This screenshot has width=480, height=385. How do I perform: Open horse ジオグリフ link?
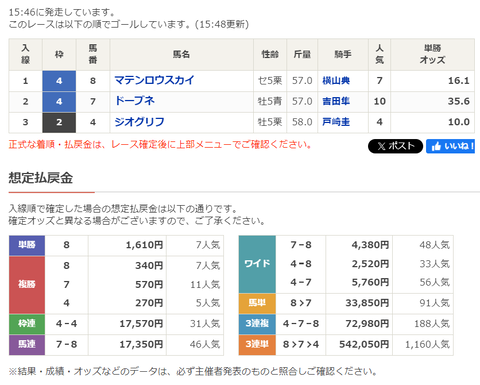click(139, 122)
